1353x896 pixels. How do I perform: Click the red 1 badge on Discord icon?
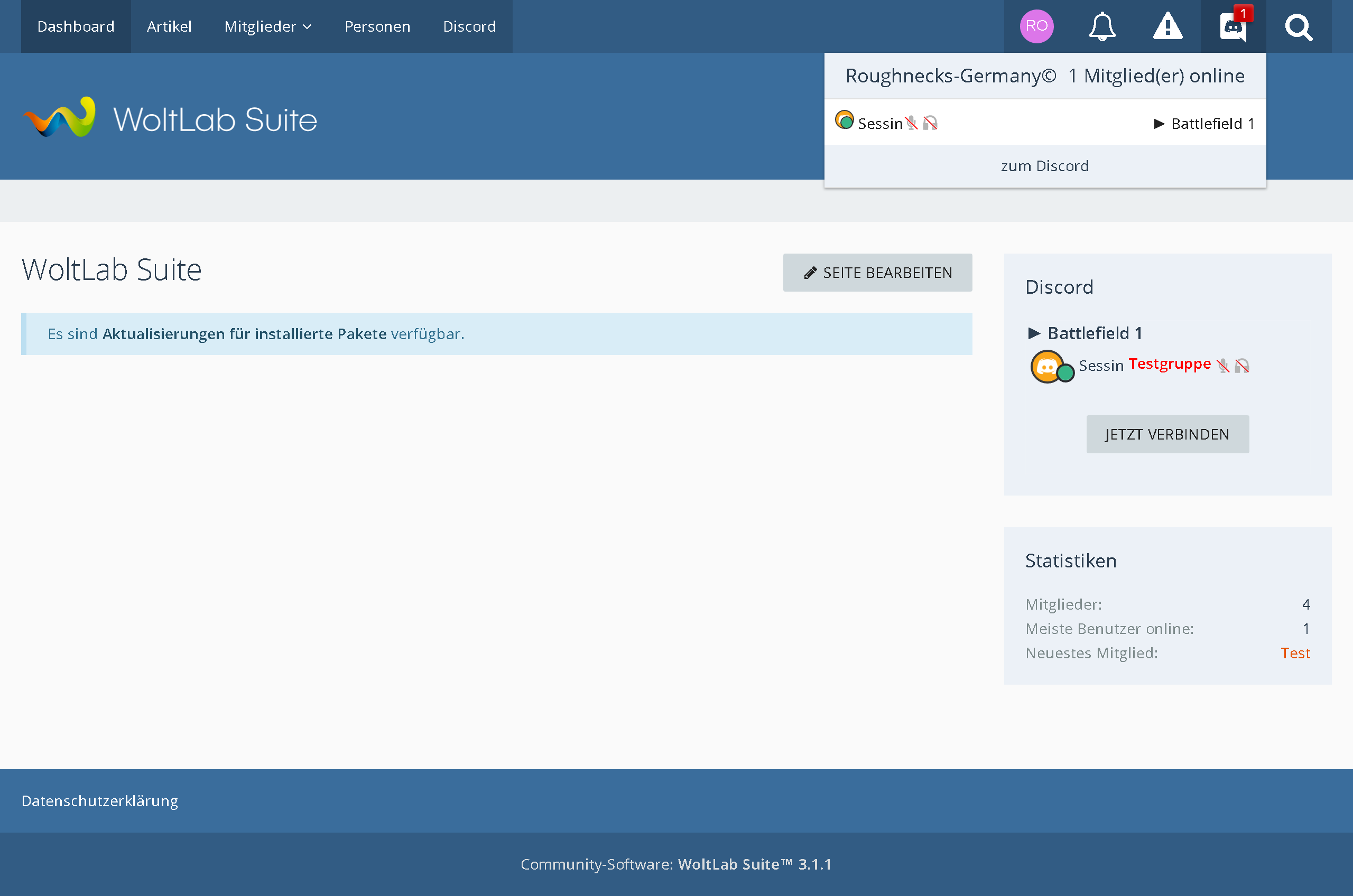(x=1243, y=13)
